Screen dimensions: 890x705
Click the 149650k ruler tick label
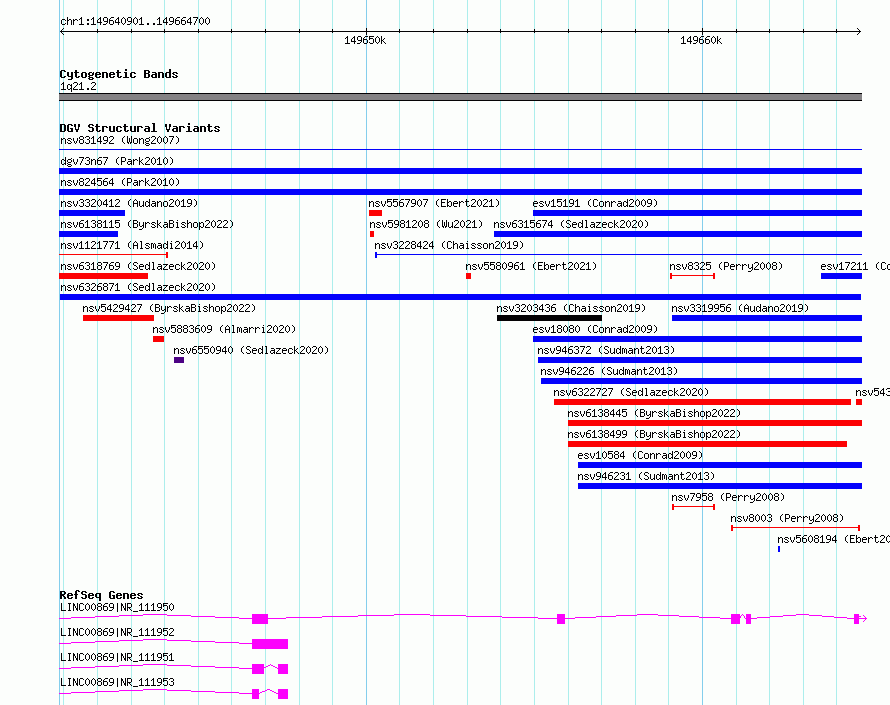(x=365, y=40)
